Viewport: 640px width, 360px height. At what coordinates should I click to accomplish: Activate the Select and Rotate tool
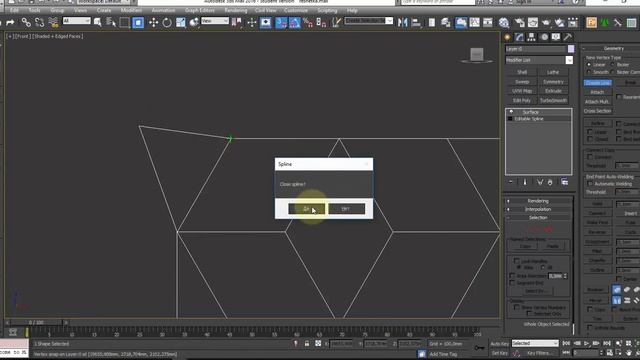click(167, 22)
